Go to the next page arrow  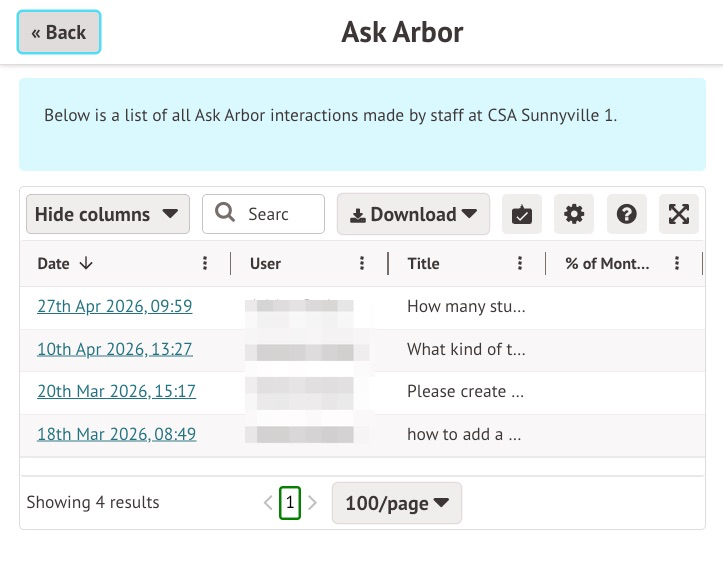(312, 503)
